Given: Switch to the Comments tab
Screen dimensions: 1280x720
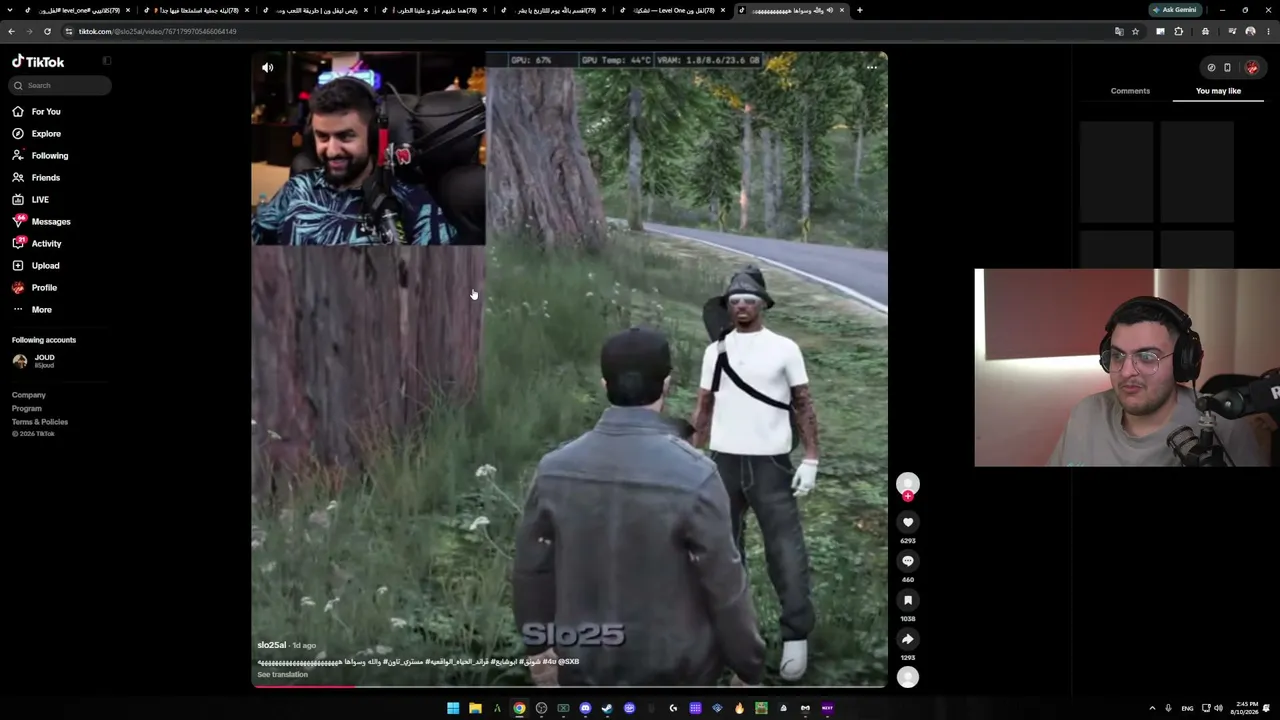Looking at the screenshot, I should (1130, 91).
